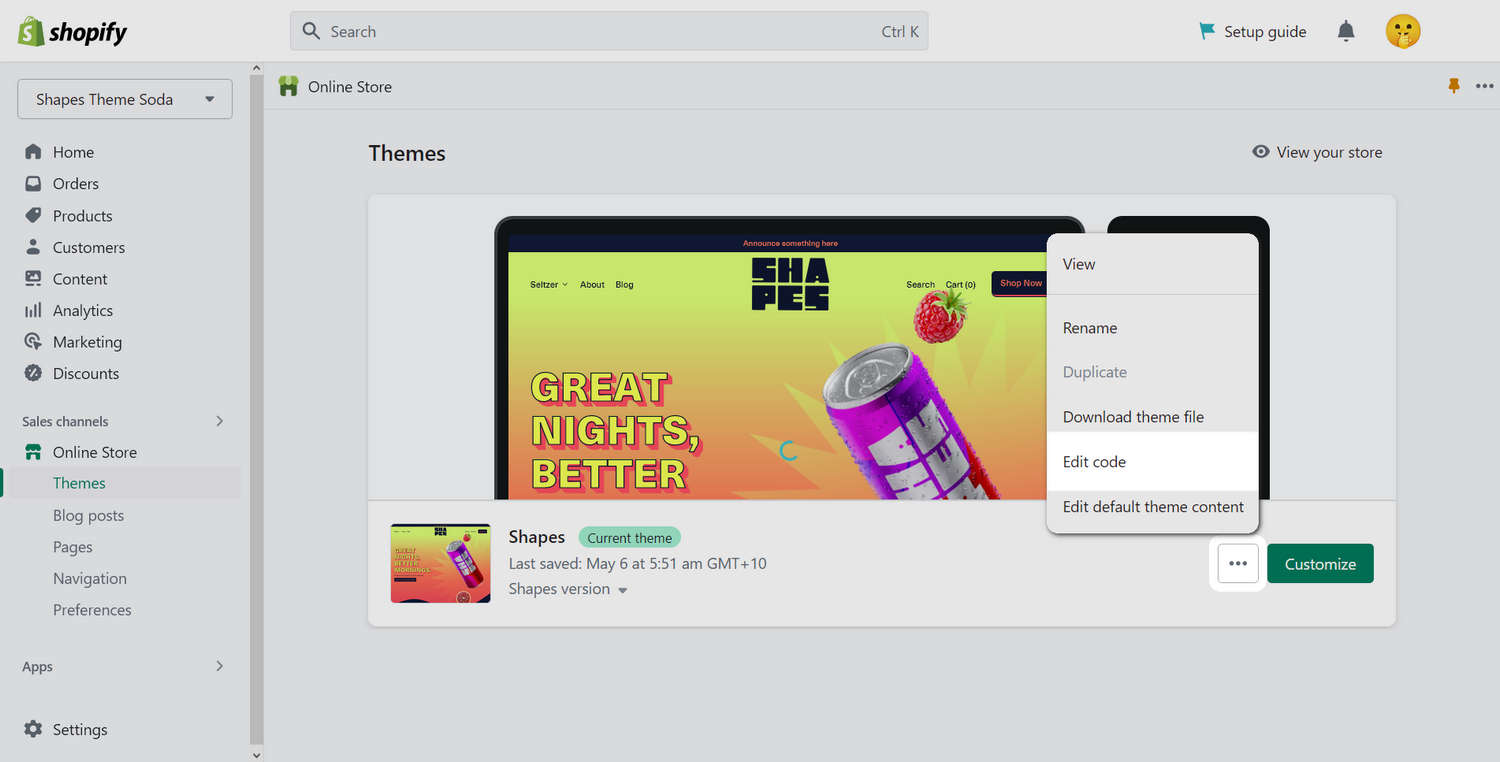Open the user avatar menu
The width and height of the screenshot is (1500, 762).
[x=1403, y=31]
